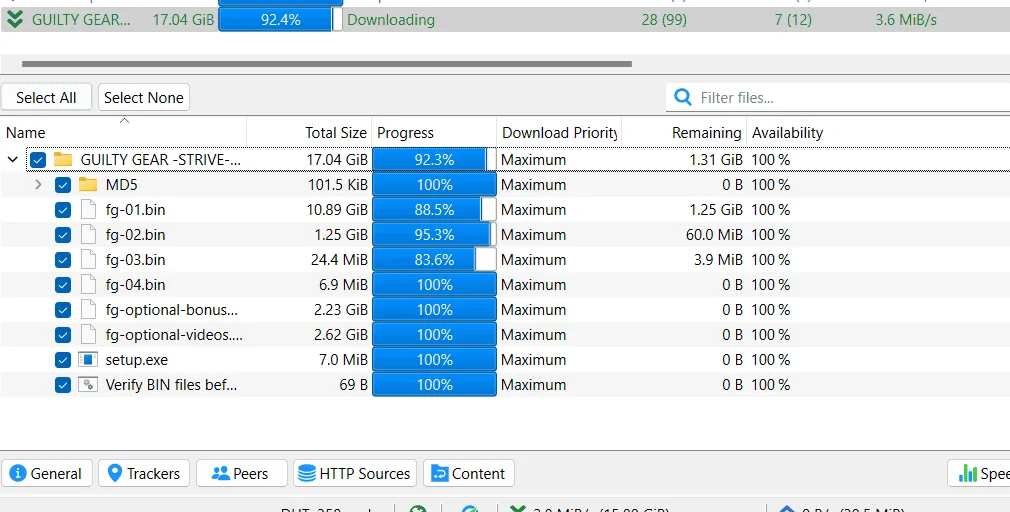The image size is (1010, 512).
Task: Click the 10.89 GiB size of fg-01.bin
Action: (x=337, y=210)
